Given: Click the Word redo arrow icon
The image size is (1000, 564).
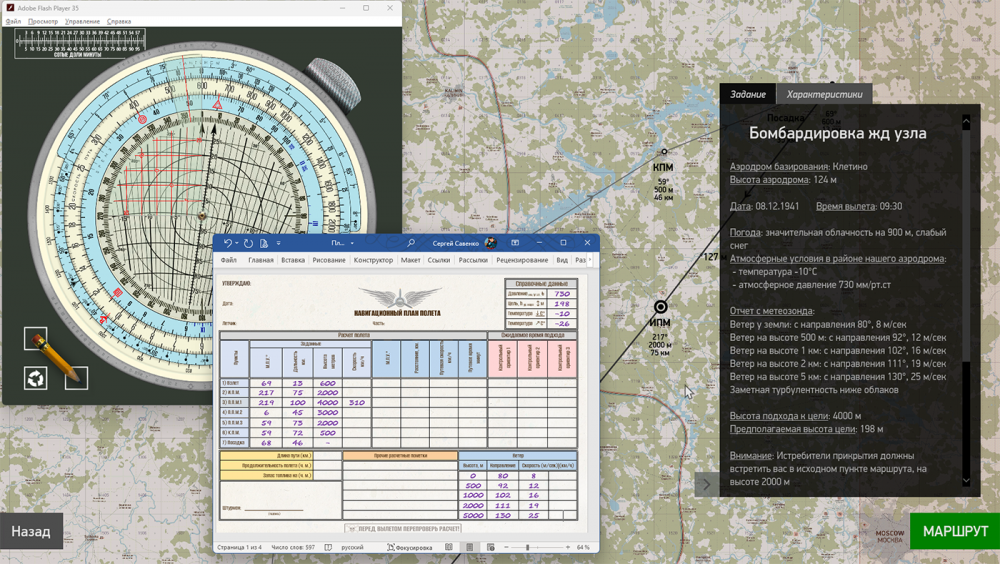Looking at the screenshot, I should click(249, 243).
